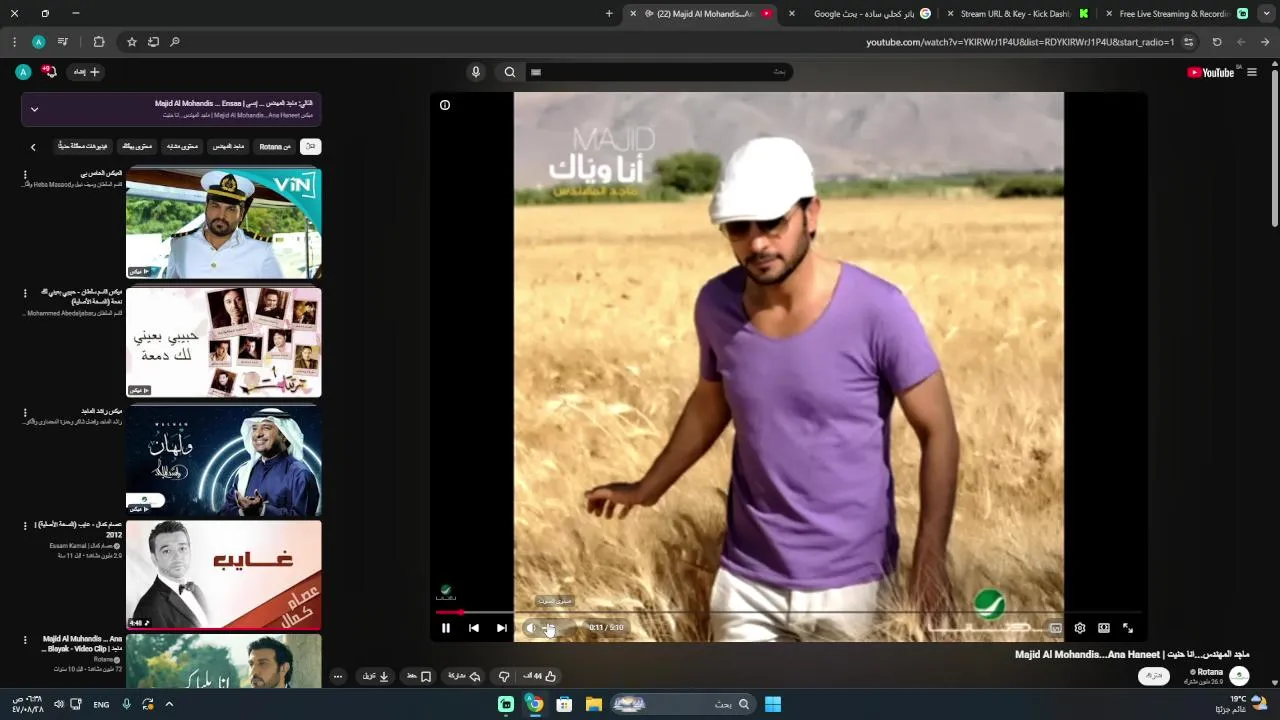
Task: Open more actions three-dot menu below video
Action: 338,676
